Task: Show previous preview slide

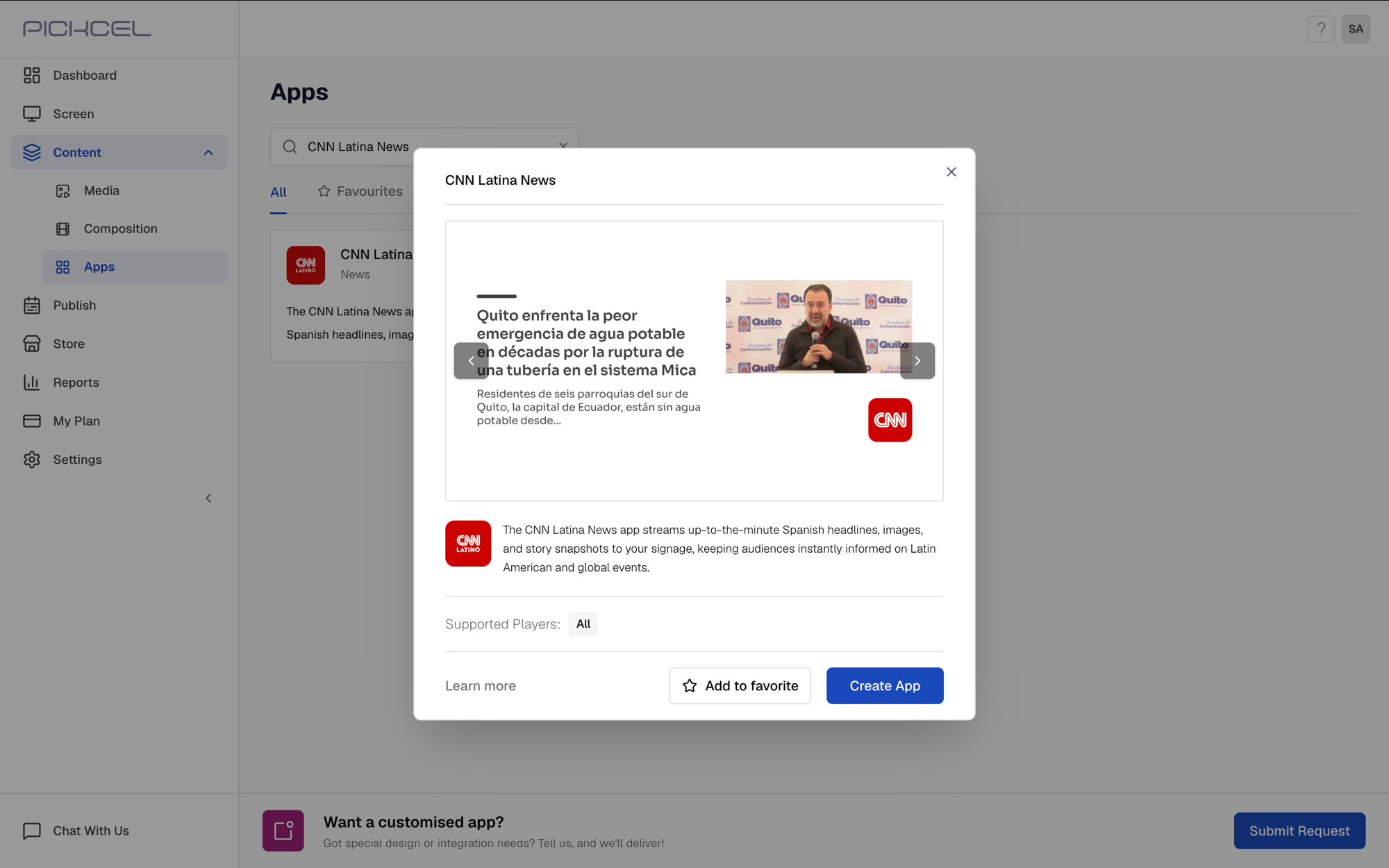Action: pyautogui.click(x=472, y=360)
